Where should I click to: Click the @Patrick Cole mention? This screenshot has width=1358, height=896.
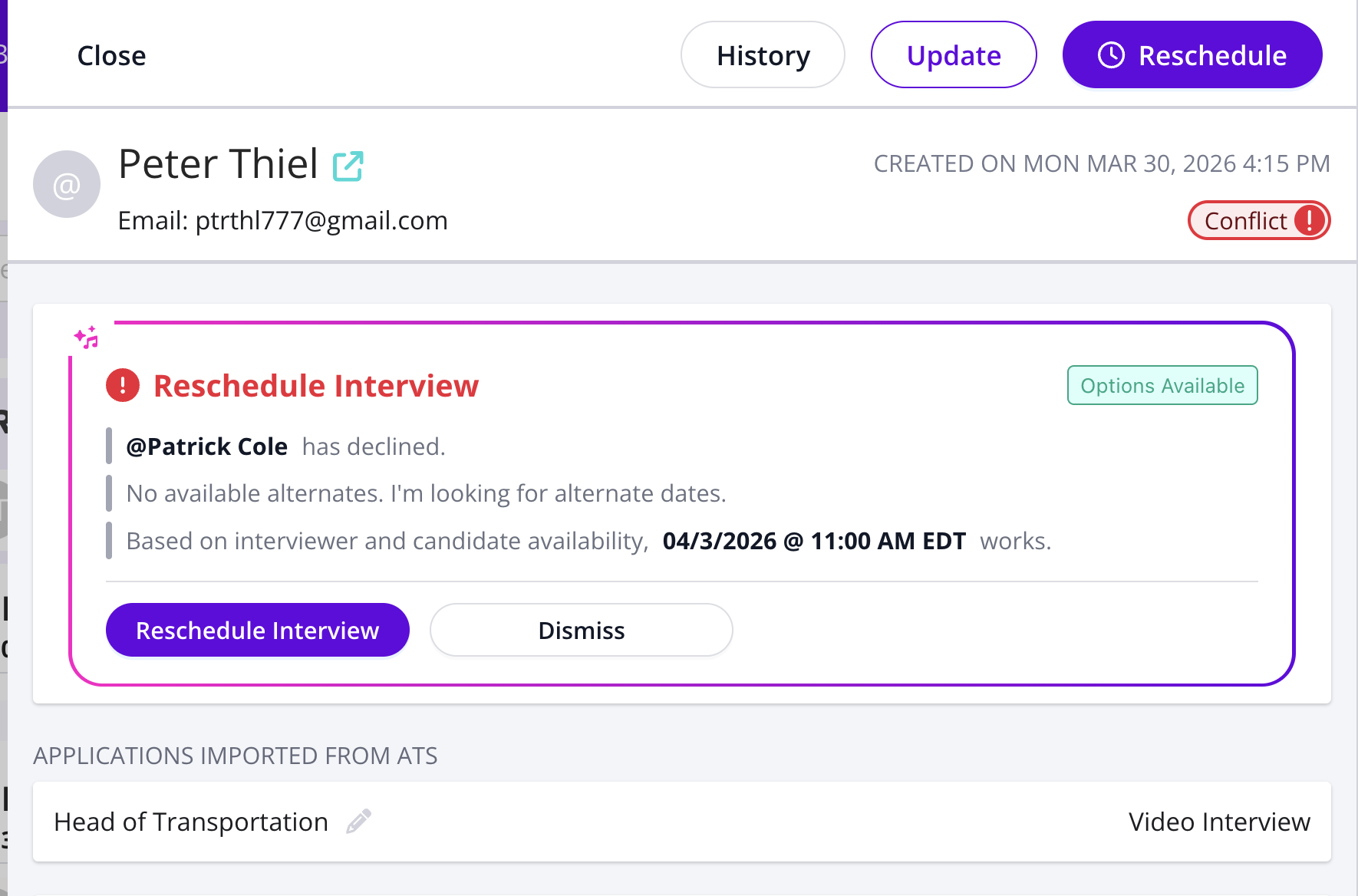[x=206, y=446]
